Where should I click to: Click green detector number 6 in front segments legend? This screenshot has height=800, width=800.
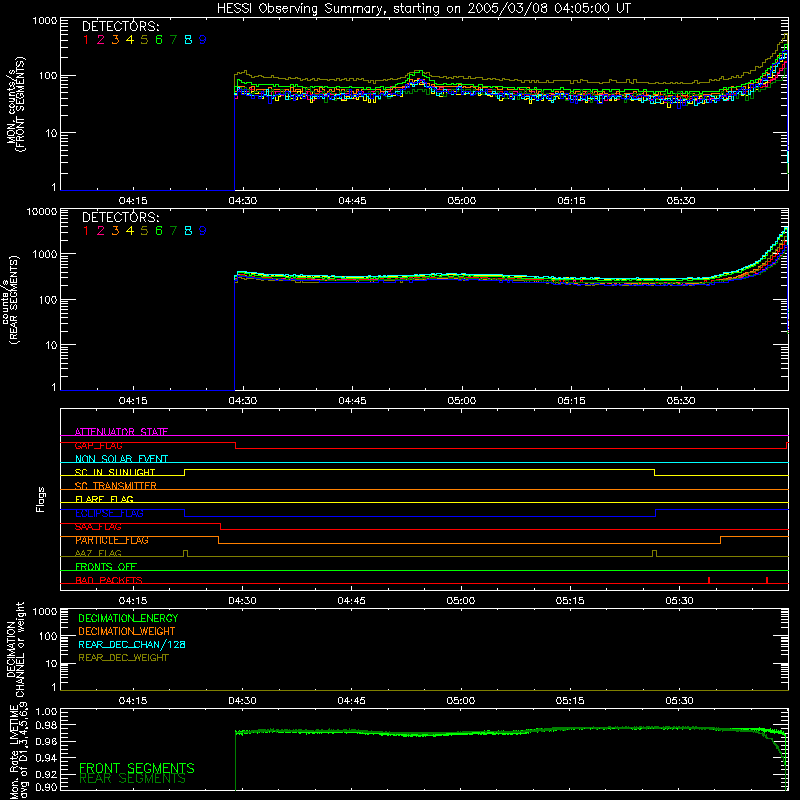coord(159,40)
